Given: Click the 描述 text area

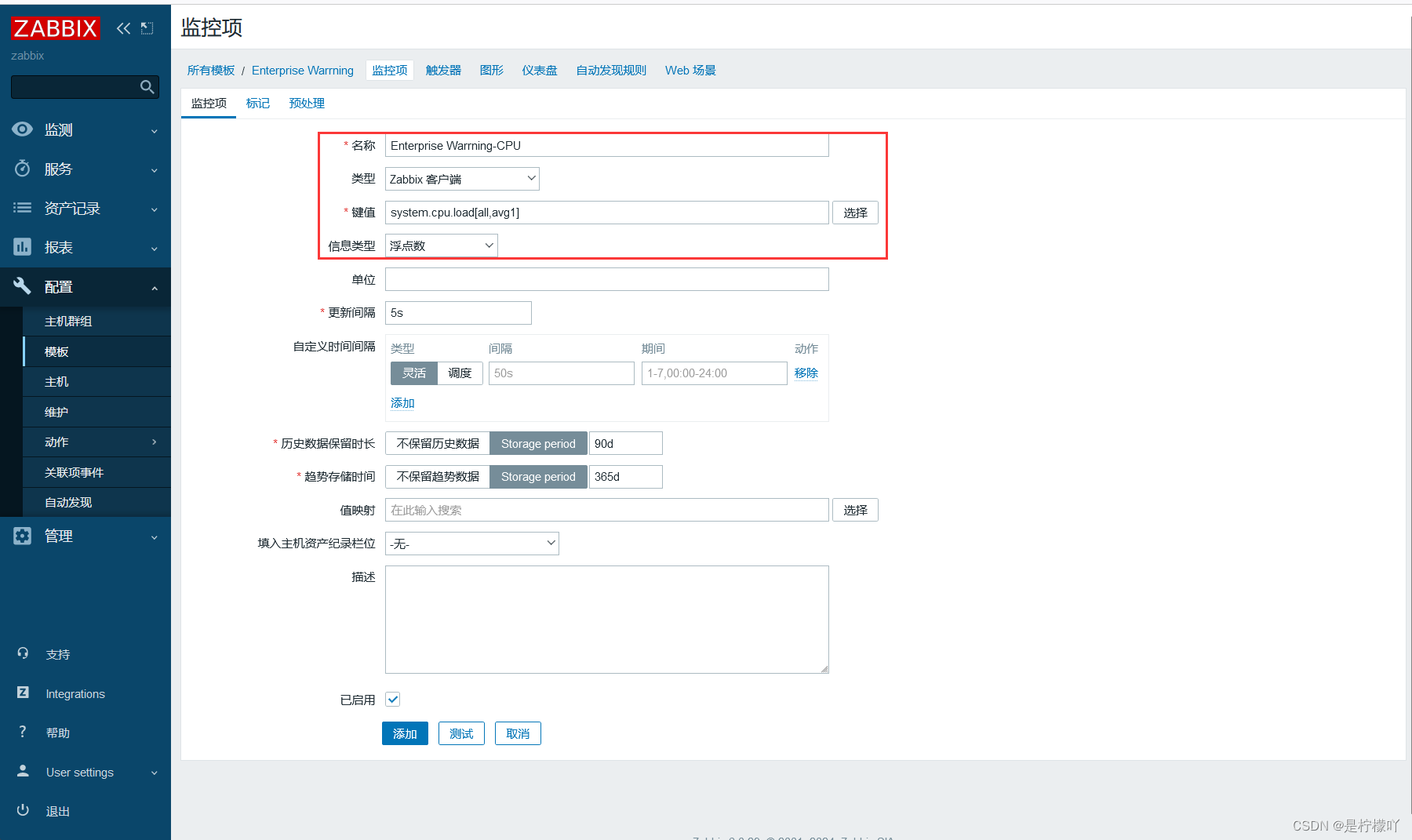Looking at the screenshot, I should (606, 620).
